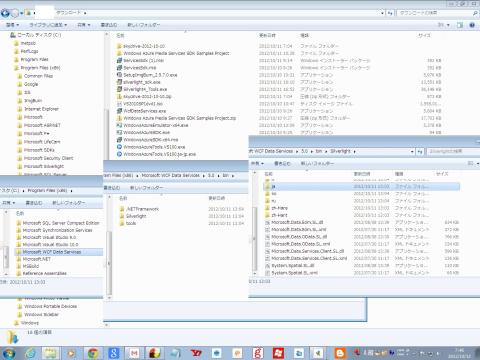Select Internet Explorer folder in the tree
The width and height of the screenshot is (480, 360).
[38, 109]
